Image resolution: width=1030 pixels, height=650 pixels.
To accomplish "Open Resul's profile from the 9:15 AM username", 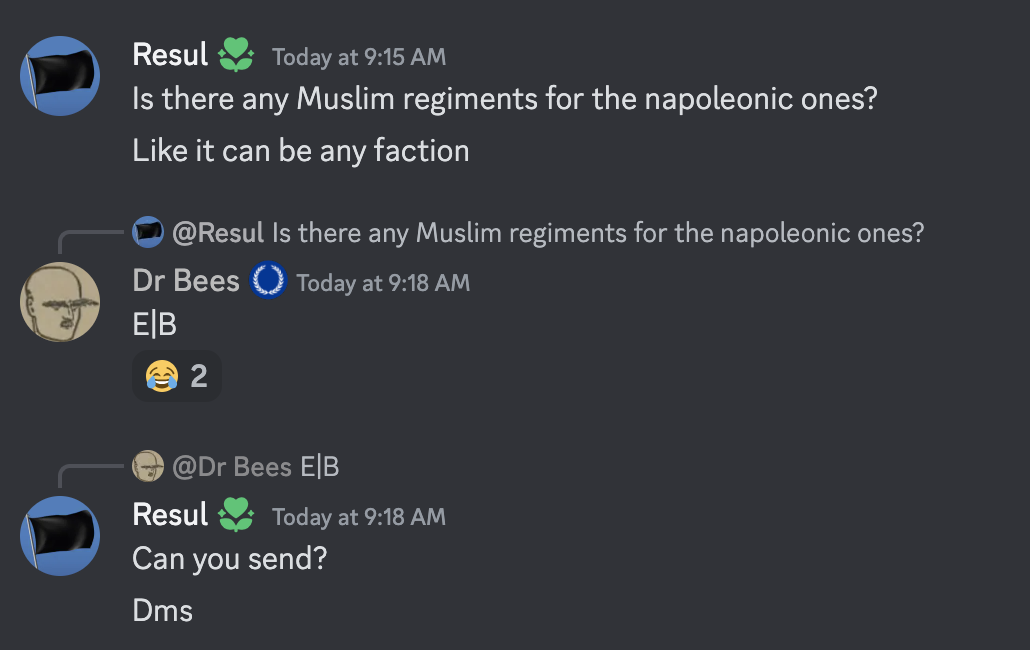I will [x=170, y=55].
